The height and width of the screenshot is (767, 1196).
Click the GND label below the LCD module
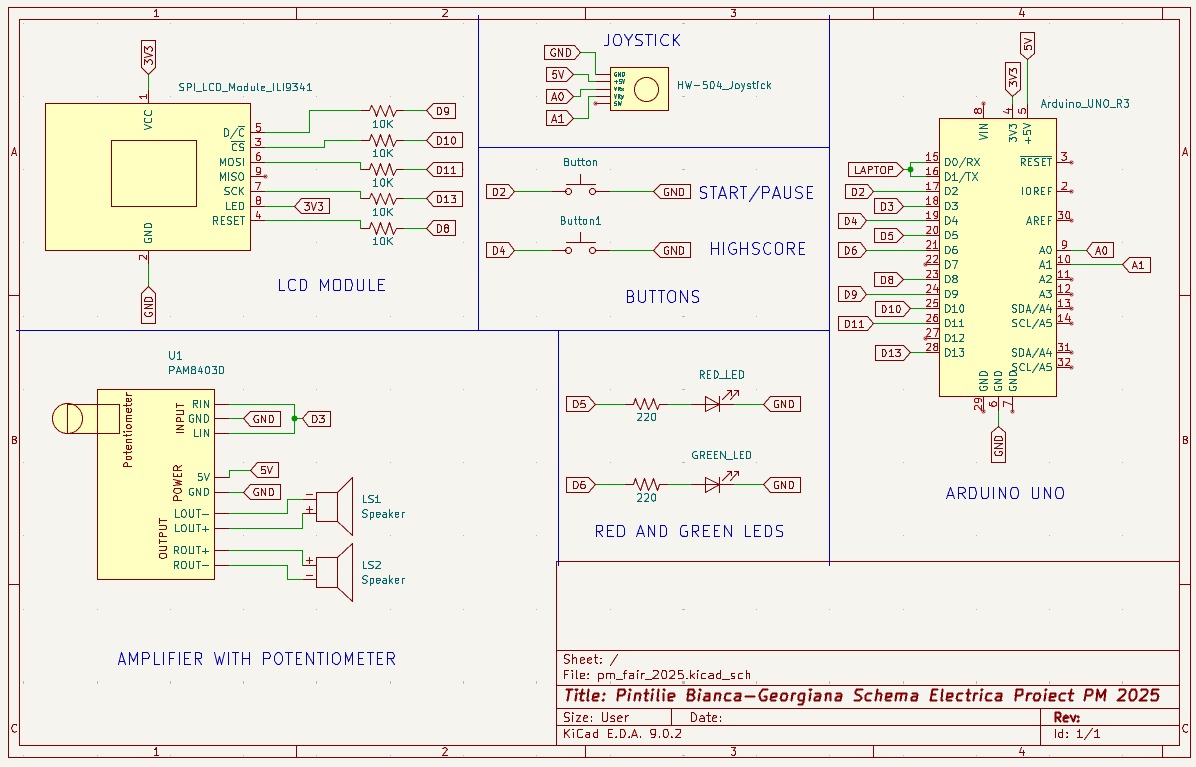click(x=148, y=305)
